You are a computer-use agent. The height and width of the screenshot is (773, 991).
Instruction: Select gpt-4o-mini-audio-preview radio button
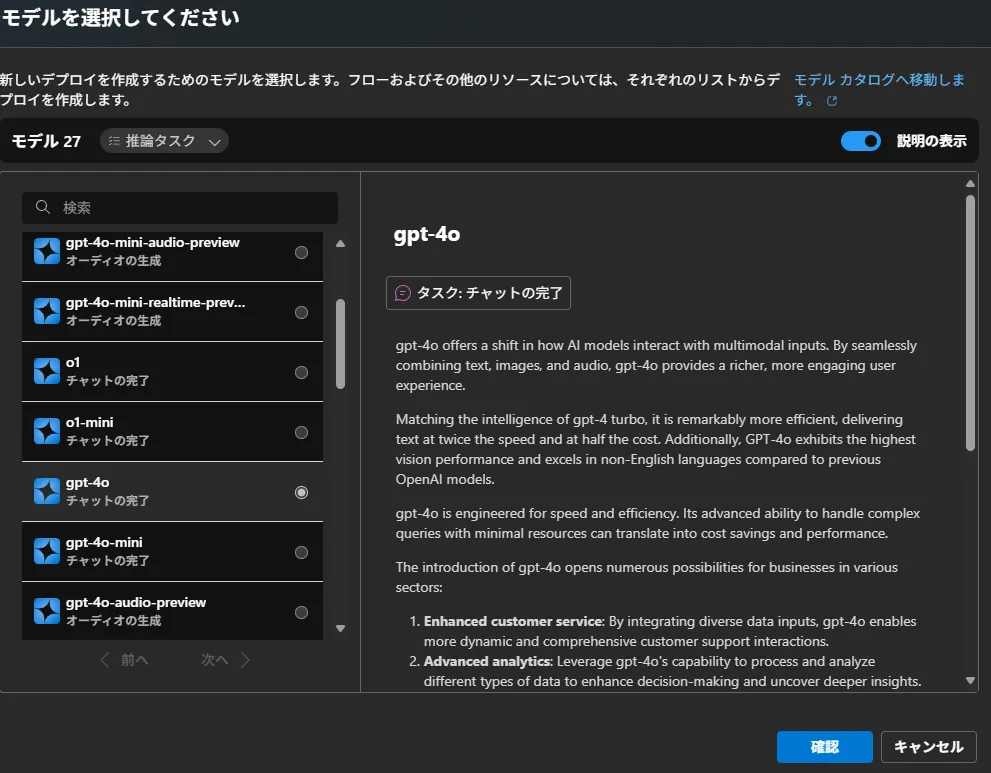click(301, 253)
